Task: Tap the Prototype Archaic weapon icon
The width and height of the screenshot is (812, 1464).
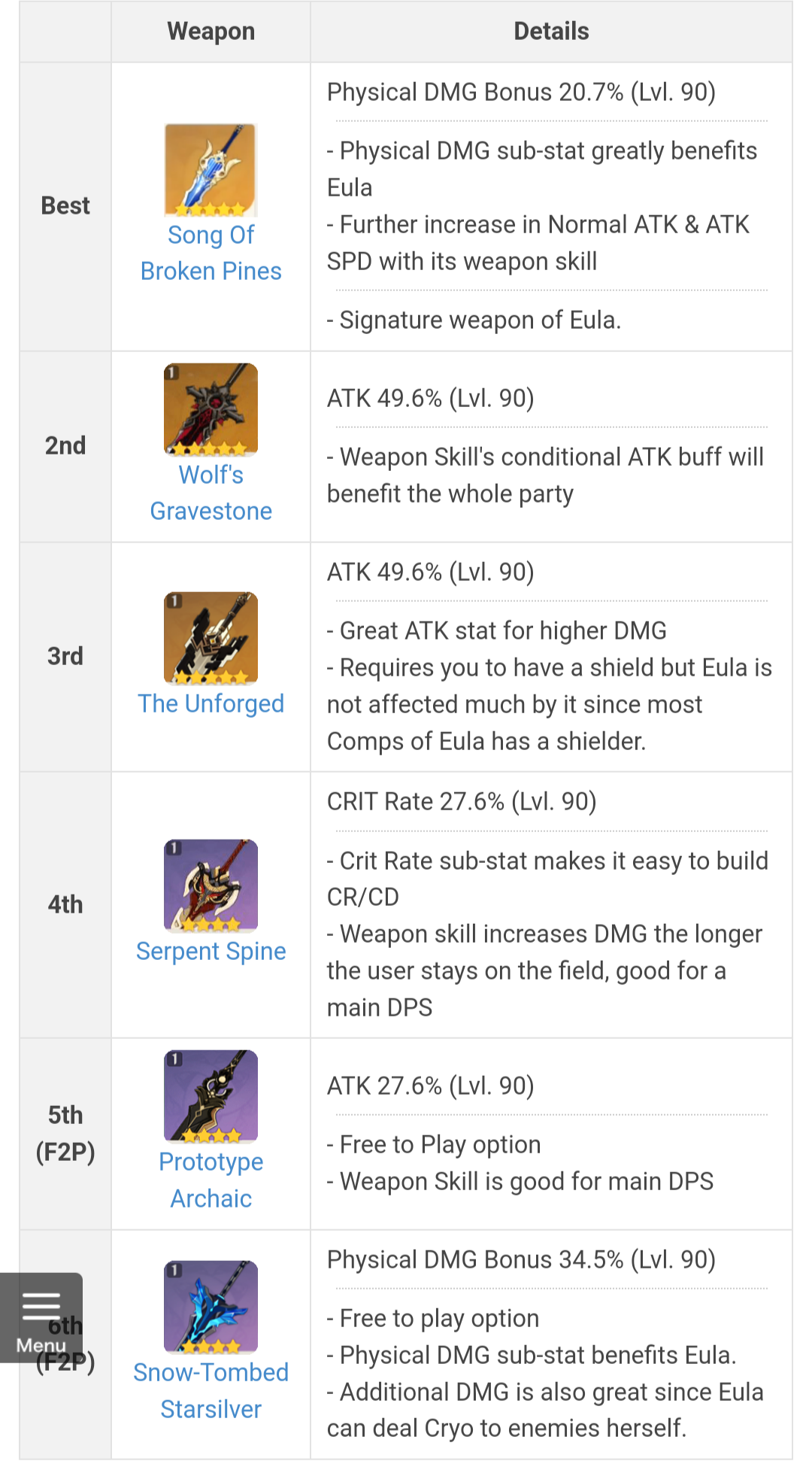Action: tap(211, 1096)
